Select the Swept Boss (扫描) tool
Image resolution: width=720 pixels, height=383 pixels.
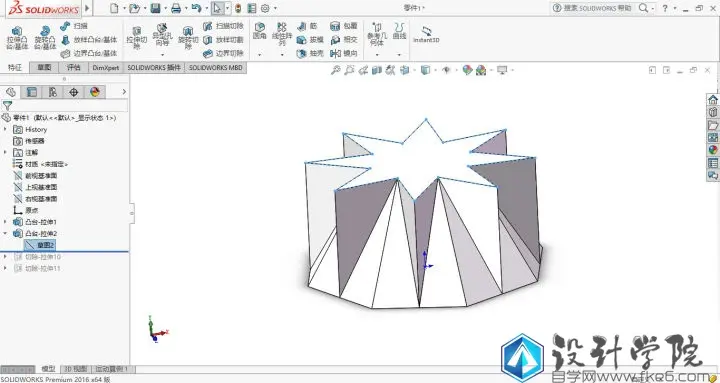click(74, 26)
